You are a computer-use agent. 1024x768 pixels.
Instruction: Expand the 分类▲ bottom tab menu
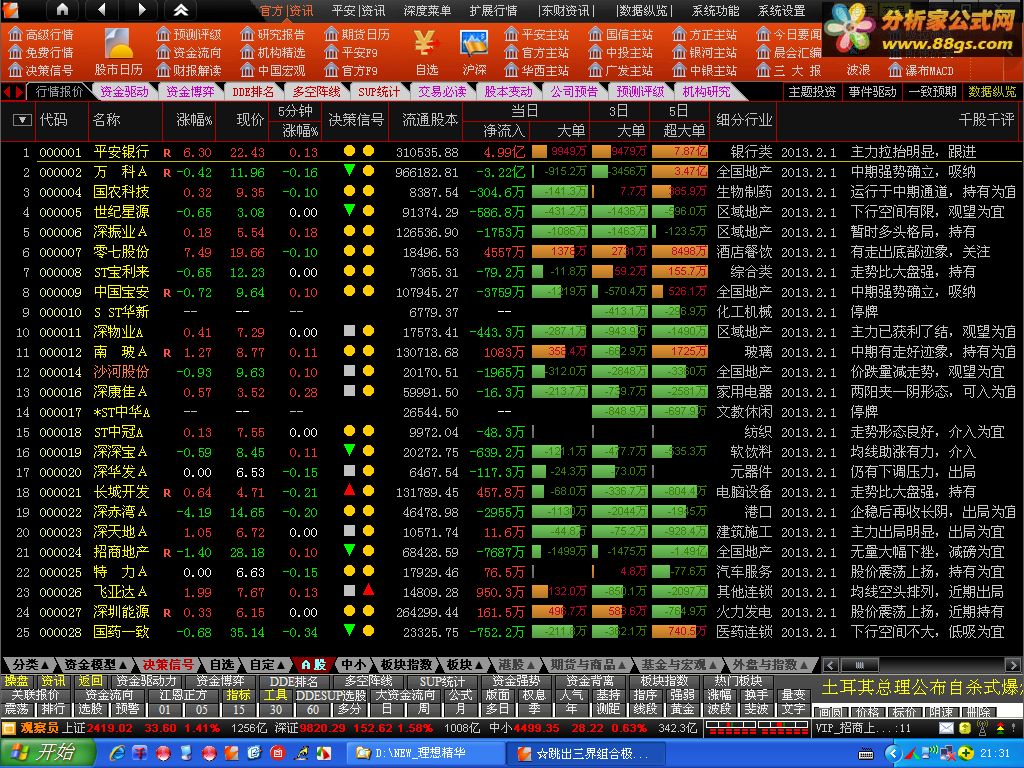point(30,665)
